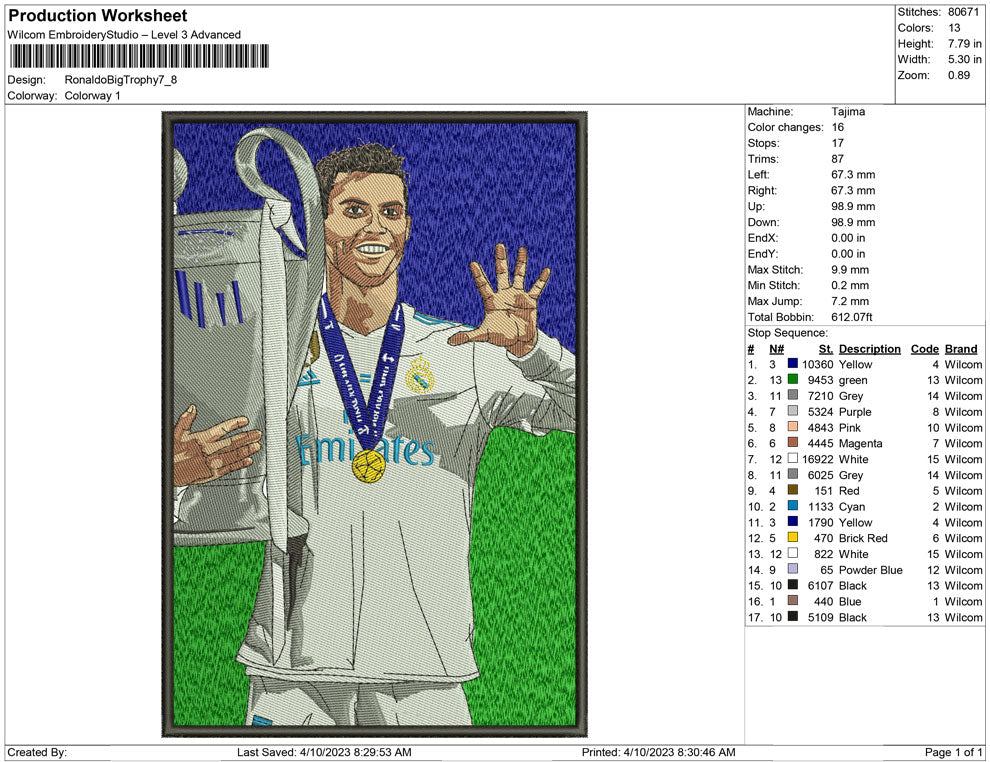Select the magenta-row swatch in stop 6
This screenshot has height=762, width=990.
(x=792, y=443)
